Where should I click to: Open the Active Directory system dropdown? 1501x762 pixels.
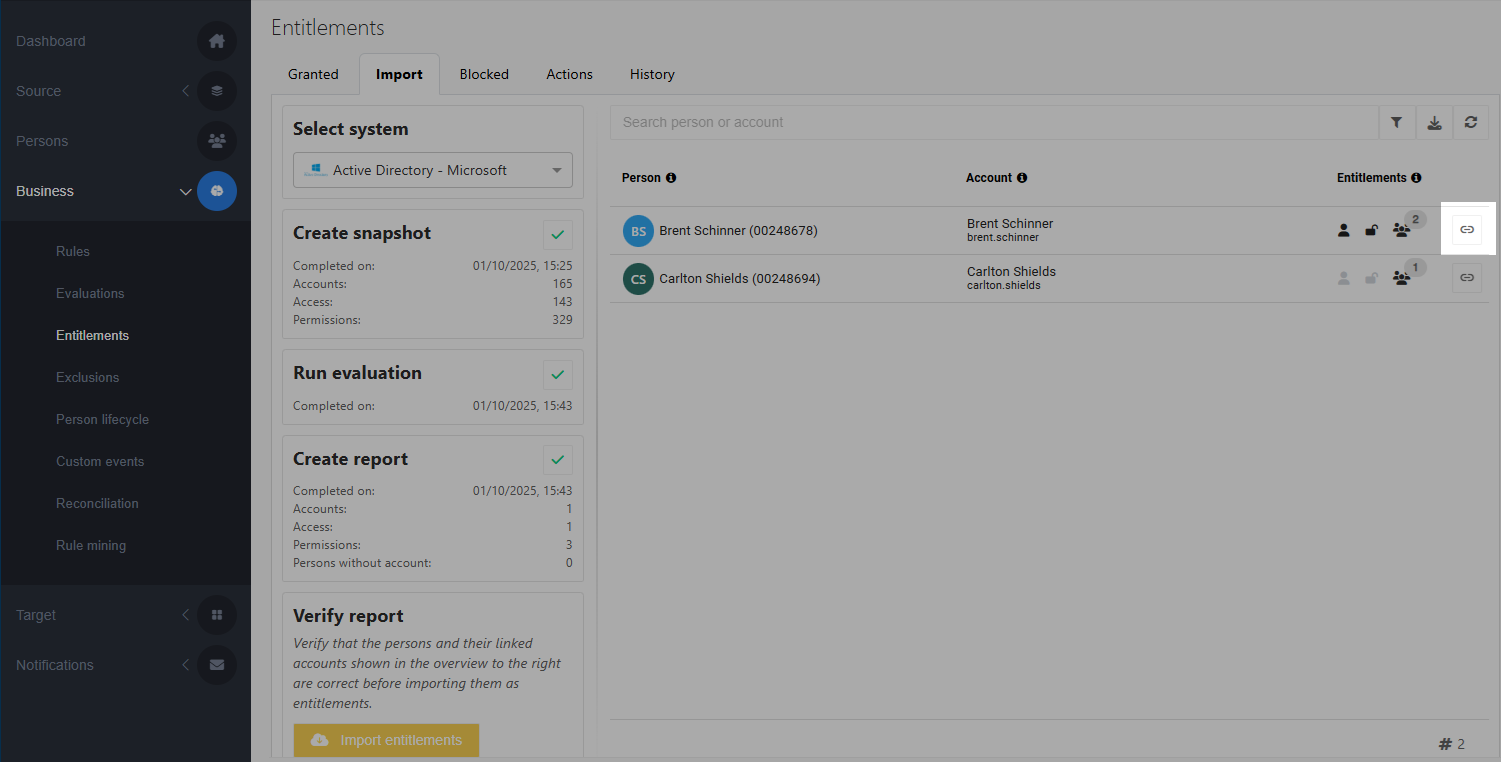433,170
